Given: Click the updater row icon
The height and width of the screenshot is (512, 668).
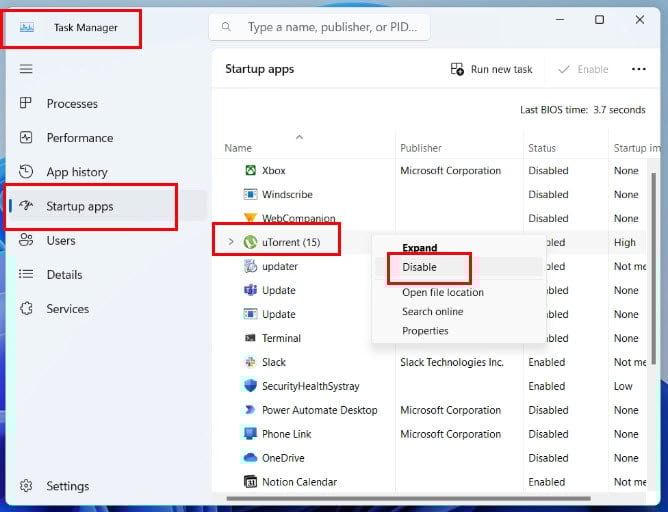Looking at the screenshot, I should (250, 266).
